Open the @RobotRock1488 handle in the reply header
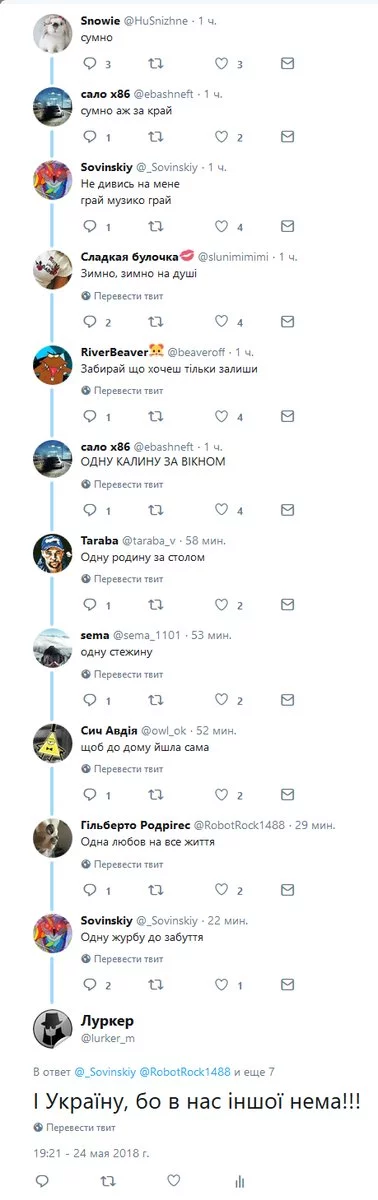378x1200 pixels. (x=186, y=1071)
